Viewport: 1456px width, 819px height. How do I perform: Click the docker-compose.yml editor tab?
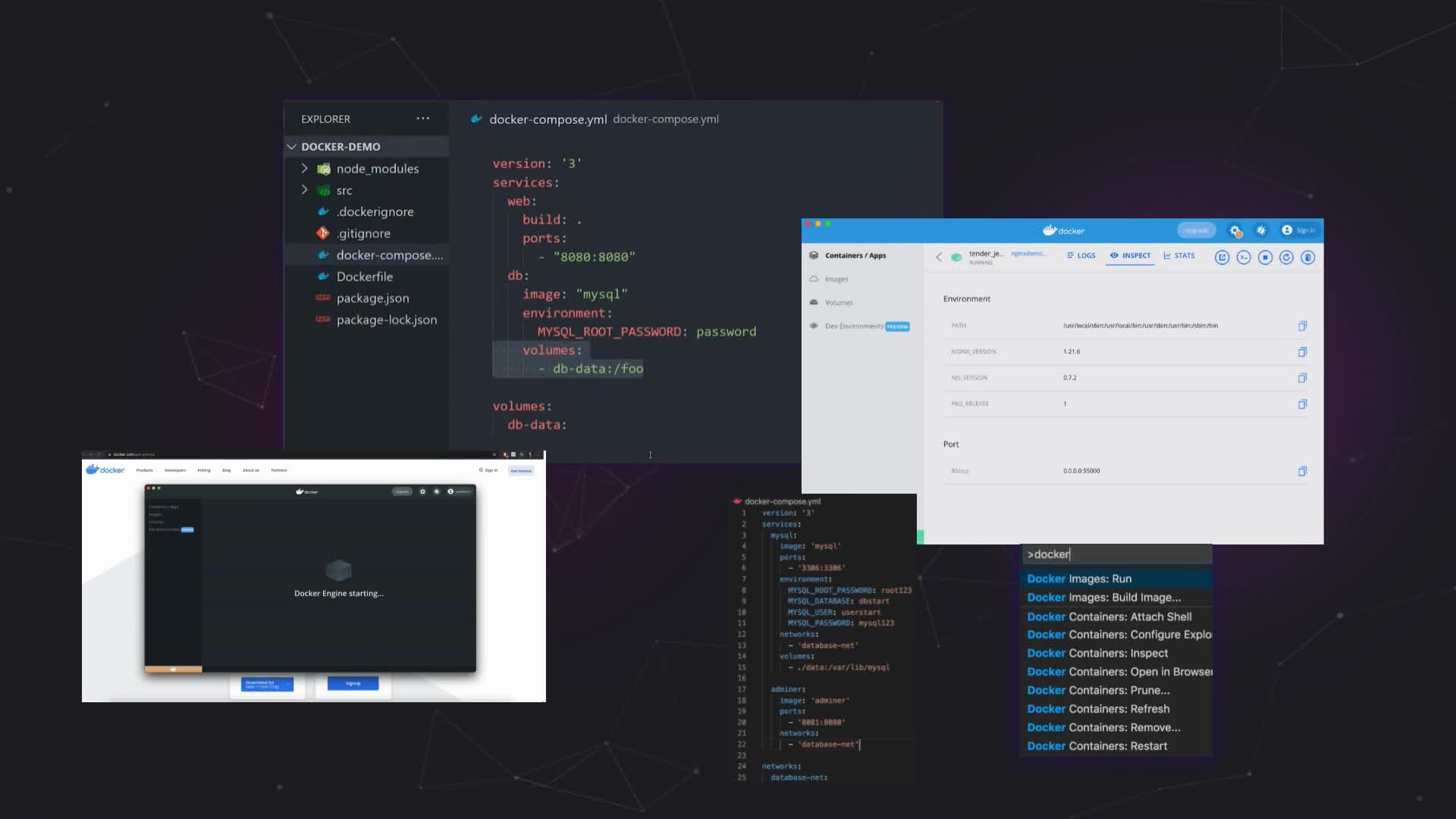click(x=548, y=119)
